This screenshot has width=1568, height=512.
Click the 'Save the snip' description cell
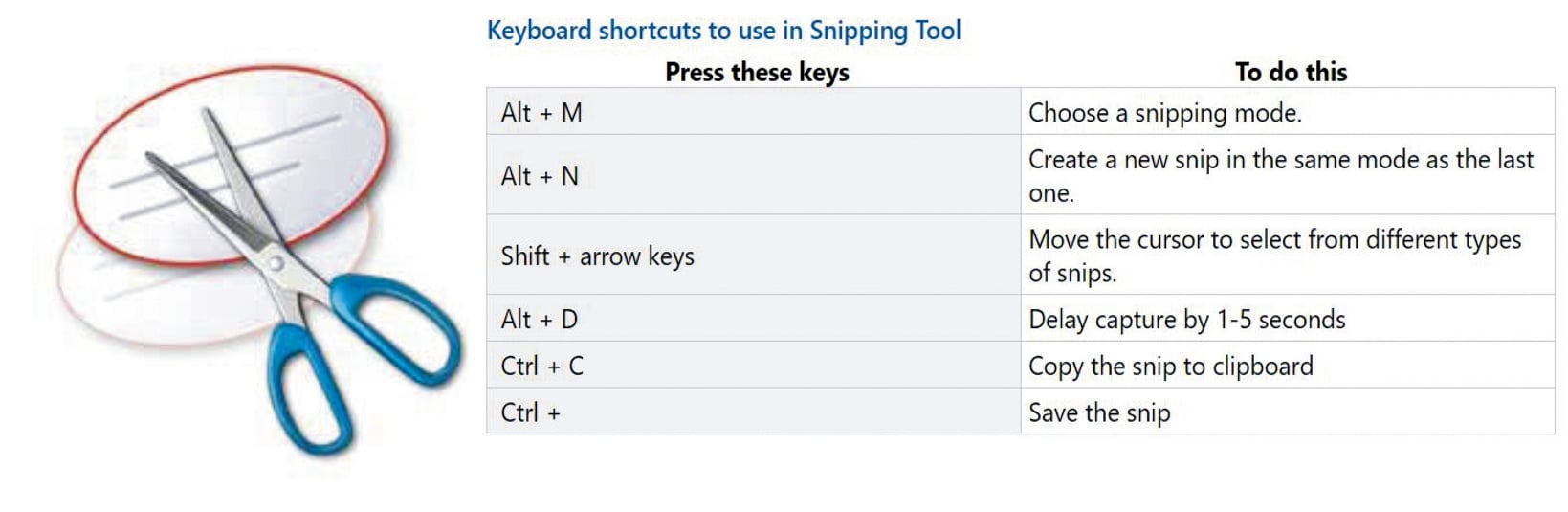pos(1099,413)
